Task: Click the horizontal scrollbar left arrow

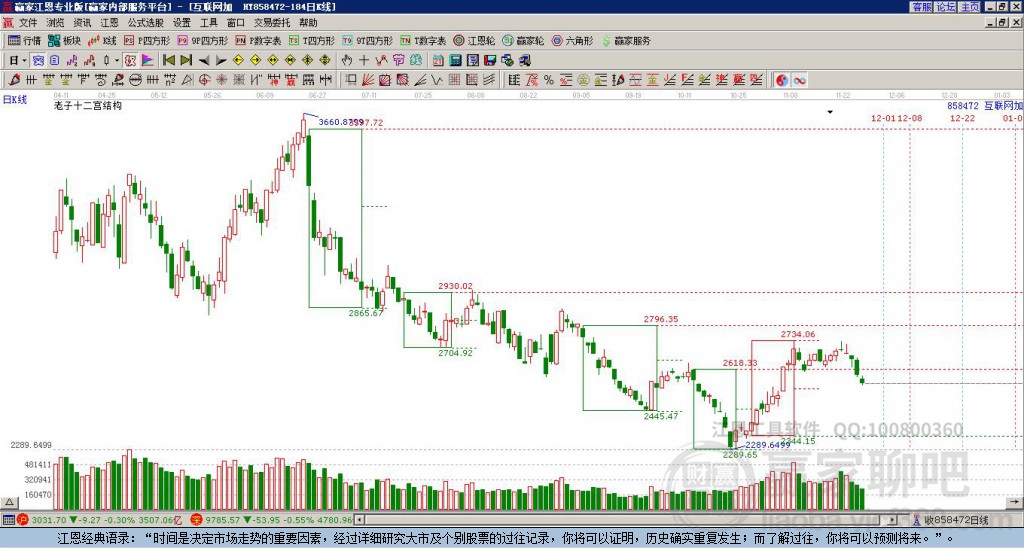Action: point(360,520)
